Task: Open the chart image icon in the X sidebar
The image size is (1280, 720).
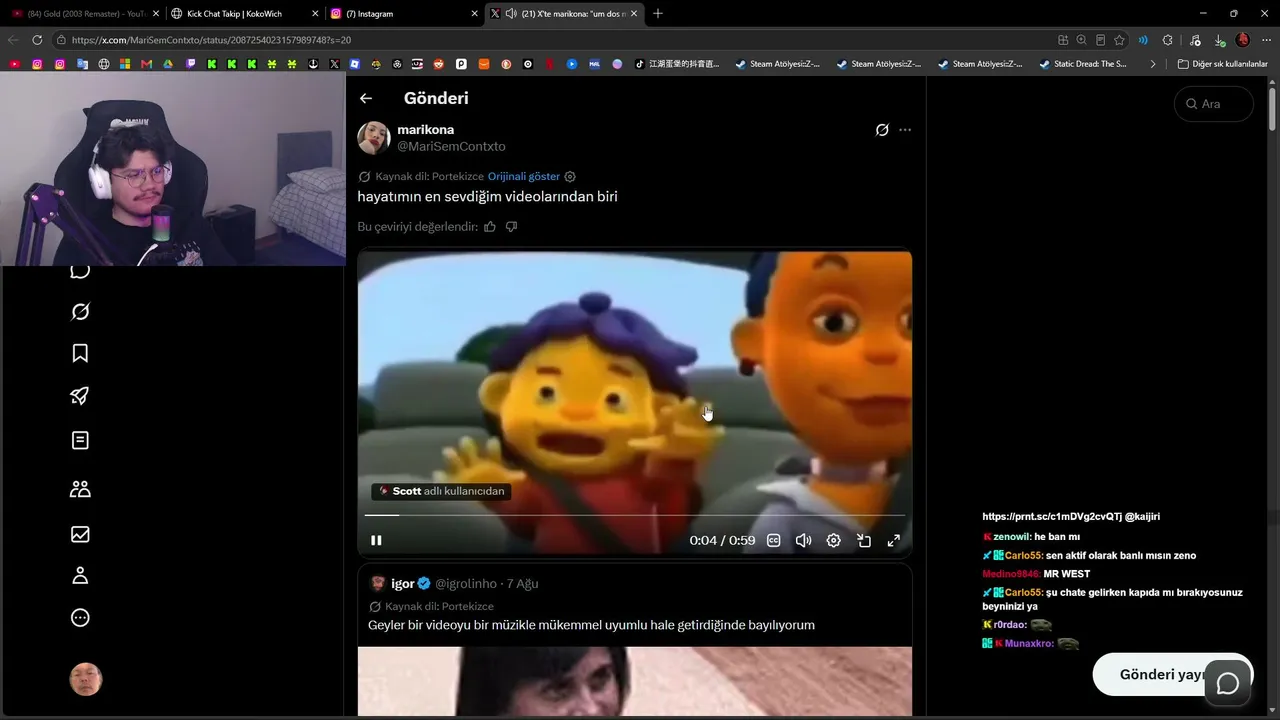Action: pyautogui.click(x=80, y=534)
